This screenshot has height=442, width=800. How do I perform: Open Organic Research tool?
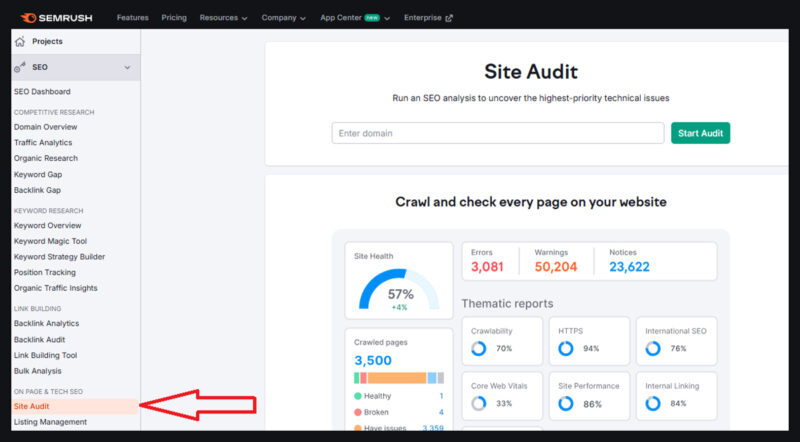46,158
